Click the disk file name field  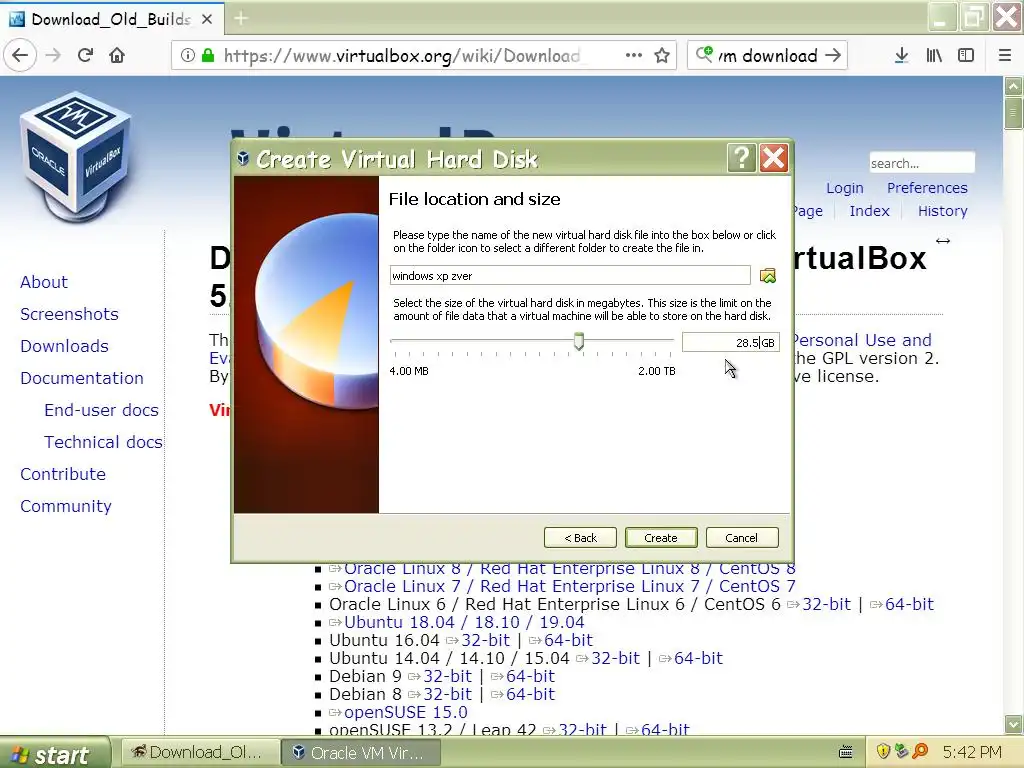570,276
